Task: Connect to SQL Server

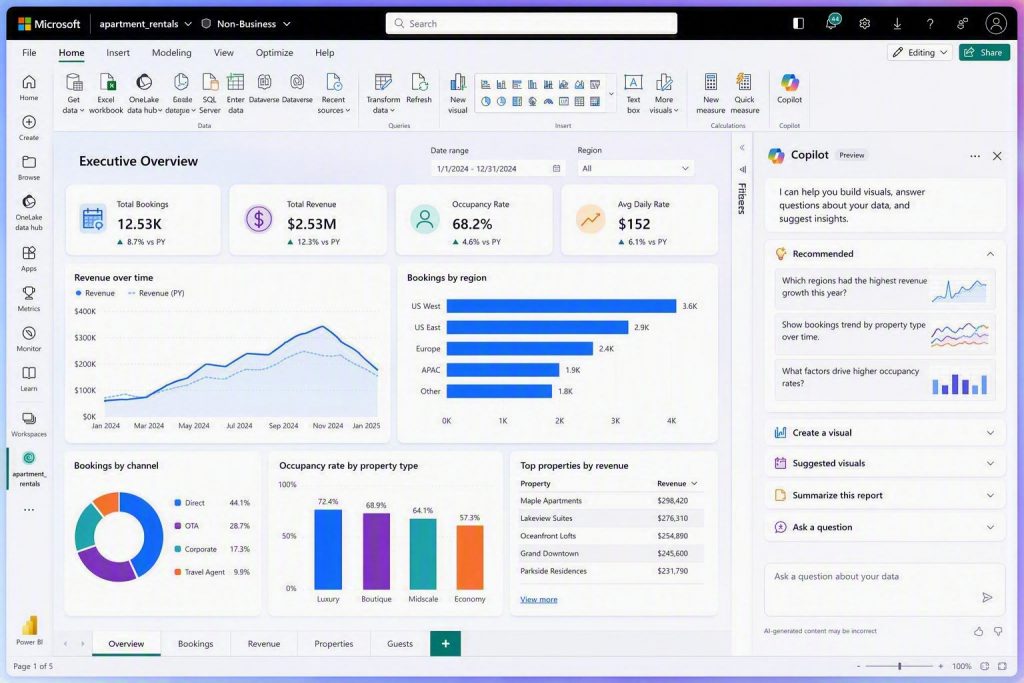Action: [x=209, y=93]
